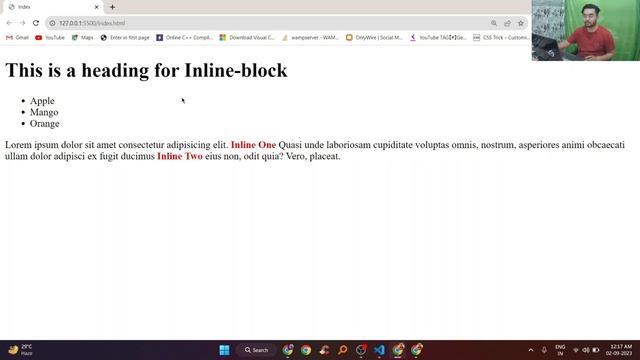This screenshot has width=640, height=360.
Task: Close the Index tab
Action: [x=97, y=7]
